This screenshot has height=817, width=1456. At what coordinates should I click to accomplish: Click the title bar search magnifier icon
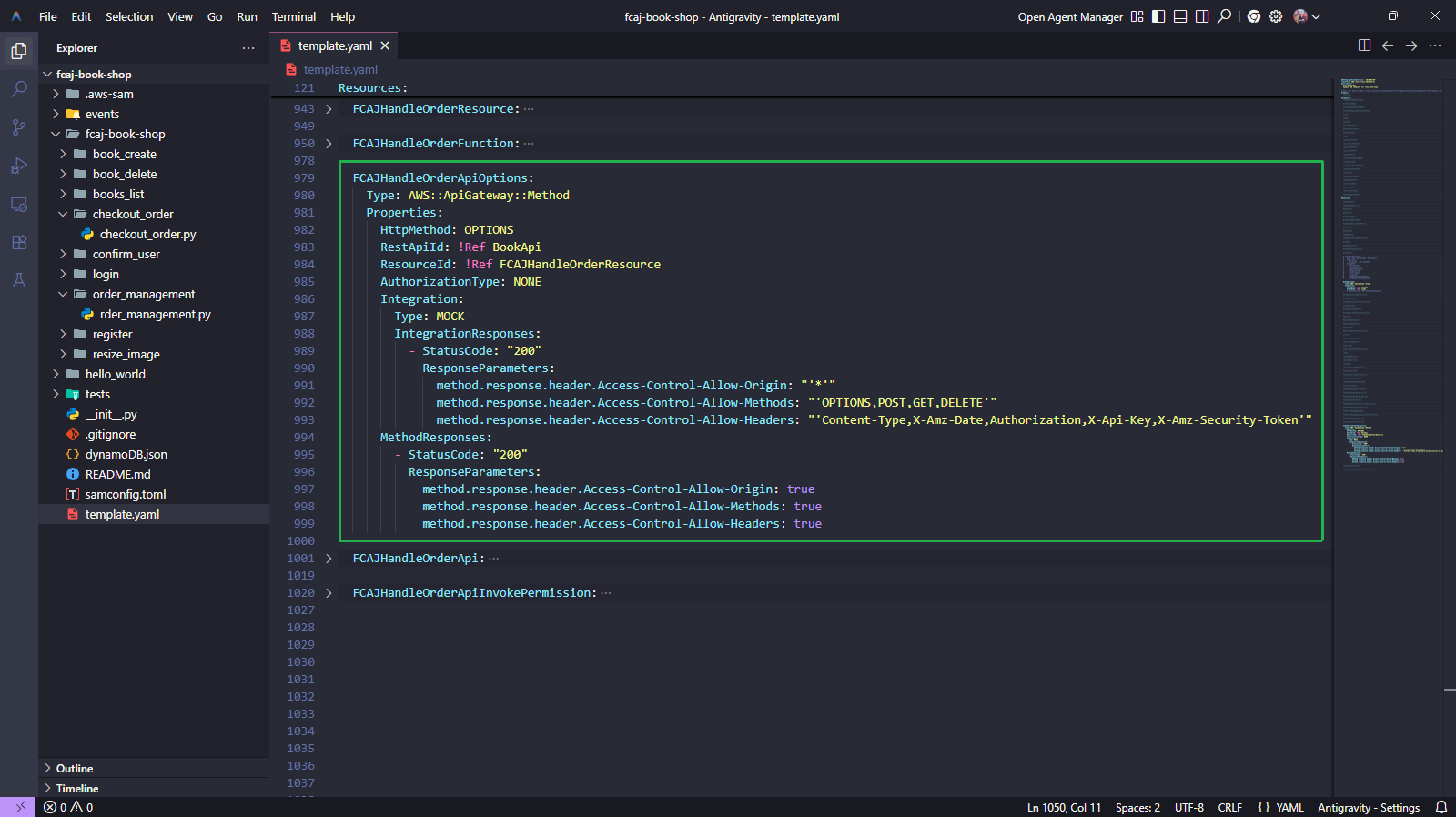click(x=1225, y=16)
